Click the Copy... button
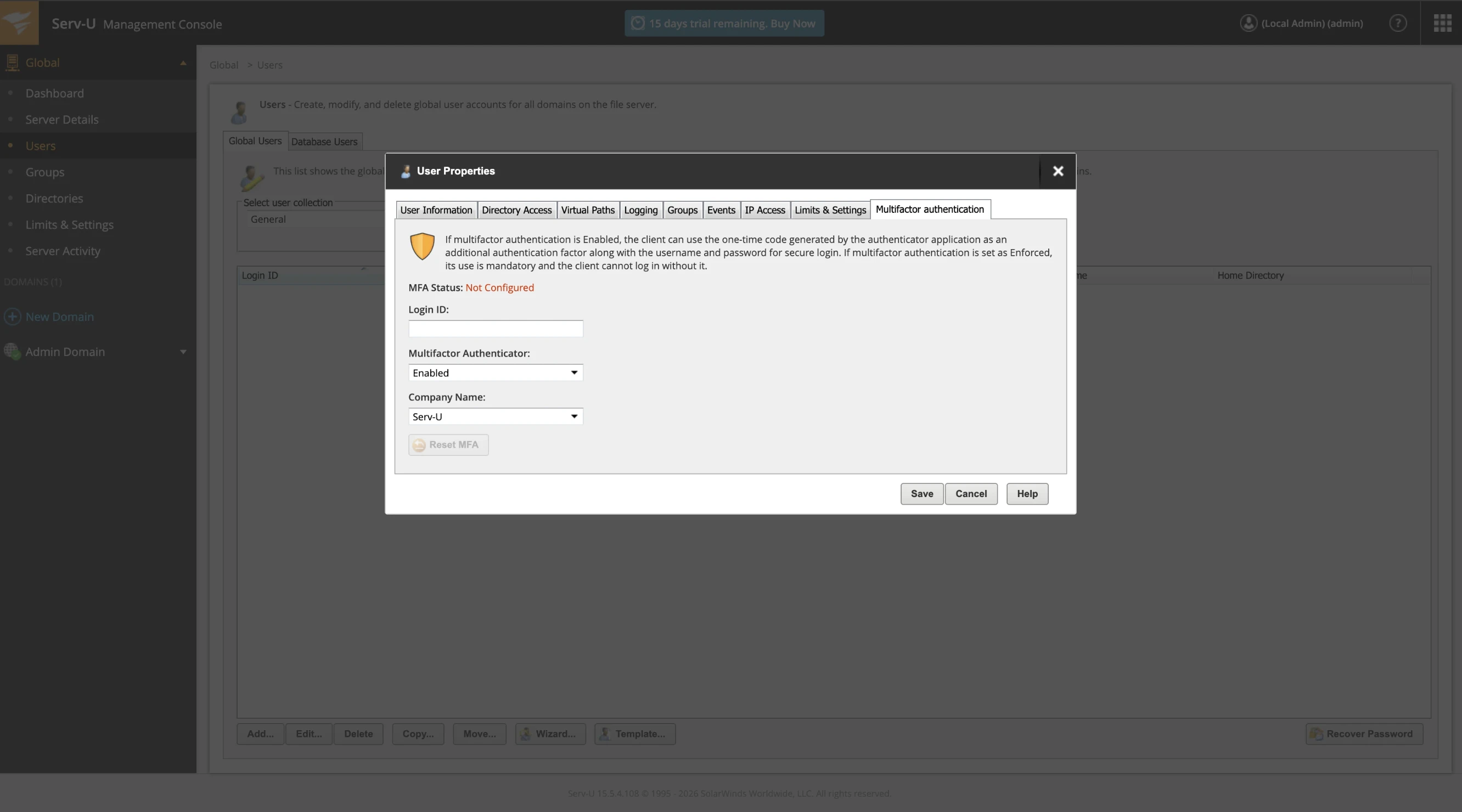The width and height of the screenshot is (1462, 812). pos(418,734)
